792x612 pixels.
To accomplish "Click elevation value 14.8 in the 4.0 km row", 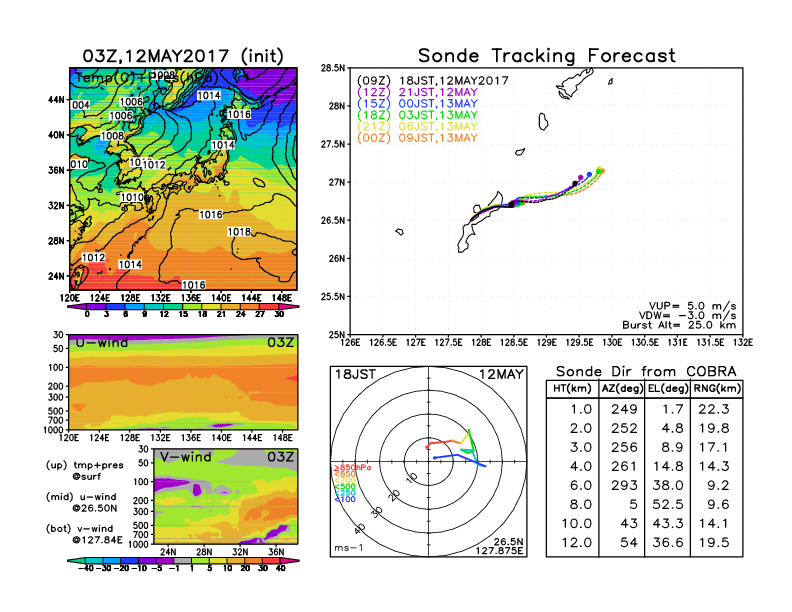I will (x=668, y=467).
